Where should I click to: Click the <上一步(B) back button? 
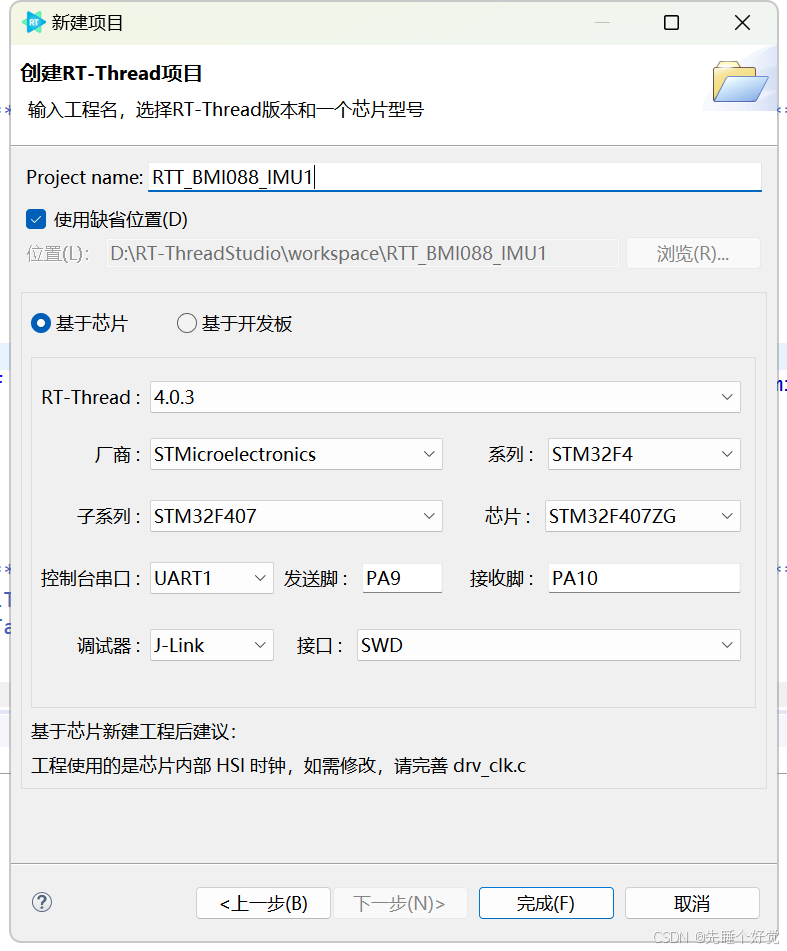tap(263, 903)
